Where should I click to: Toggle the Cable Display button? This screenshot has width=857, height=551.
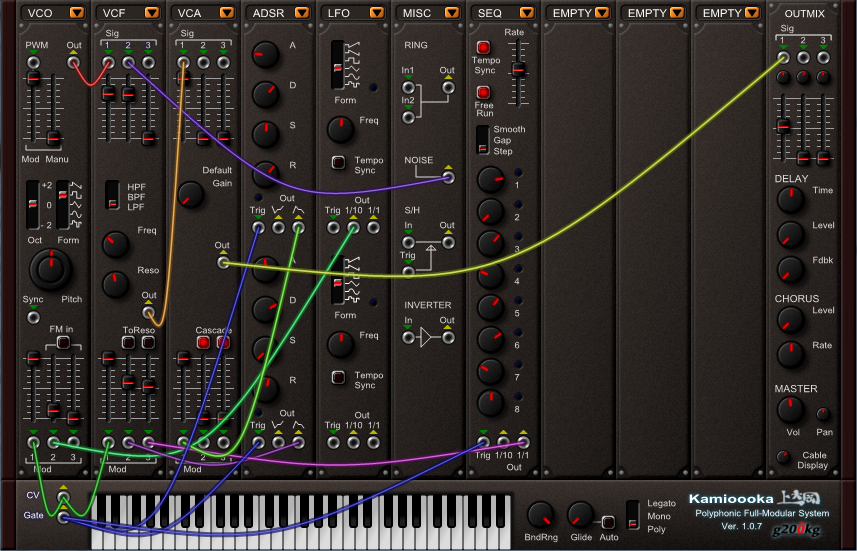(x=784, y=457)
